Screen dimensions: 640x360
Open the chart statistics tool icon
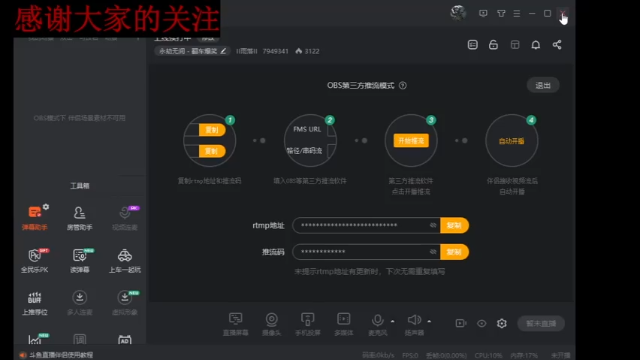point(35,340)
